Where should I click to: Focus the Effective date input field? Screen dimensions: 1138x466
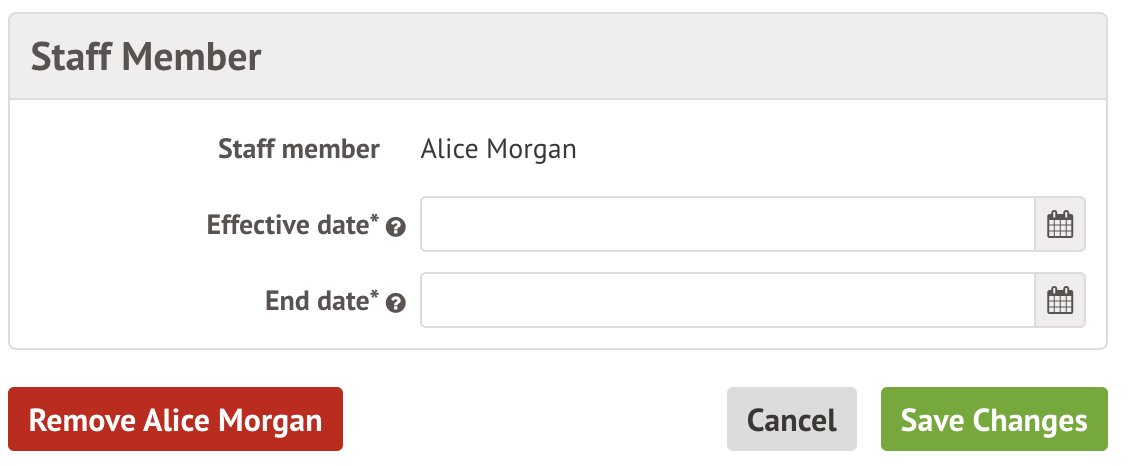tap(727, 225)
